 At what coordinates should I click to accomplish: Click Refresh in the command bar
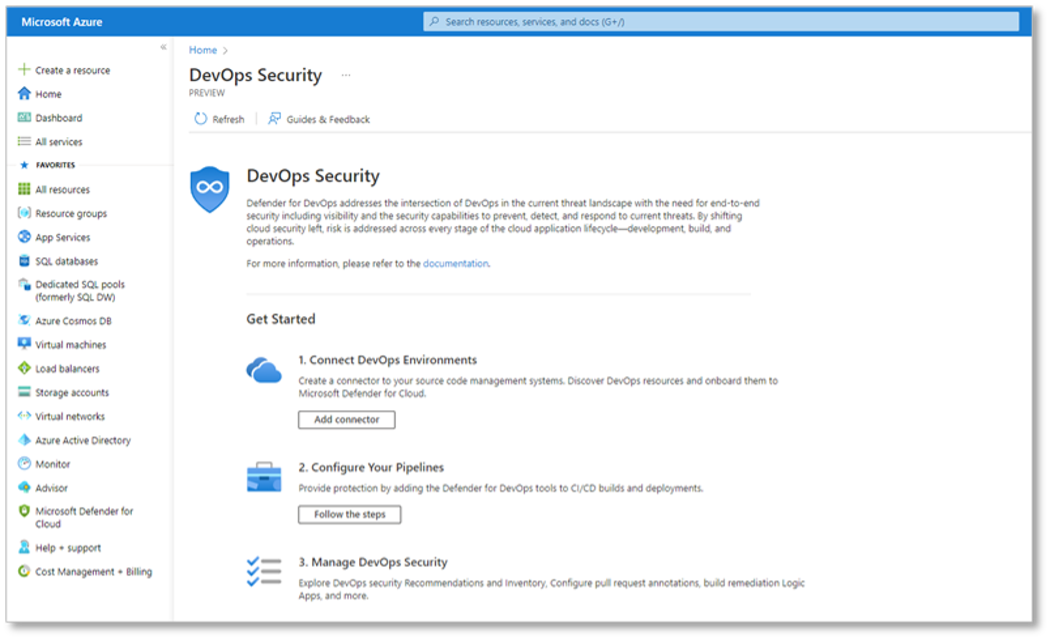pyautogui.click(x=219, y=119)
